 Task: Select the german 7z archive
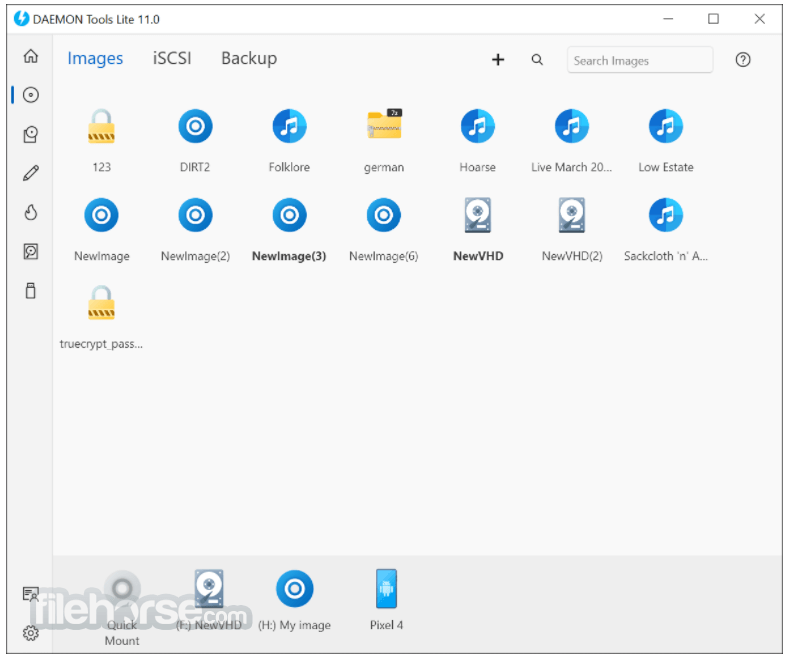[384, 140]
